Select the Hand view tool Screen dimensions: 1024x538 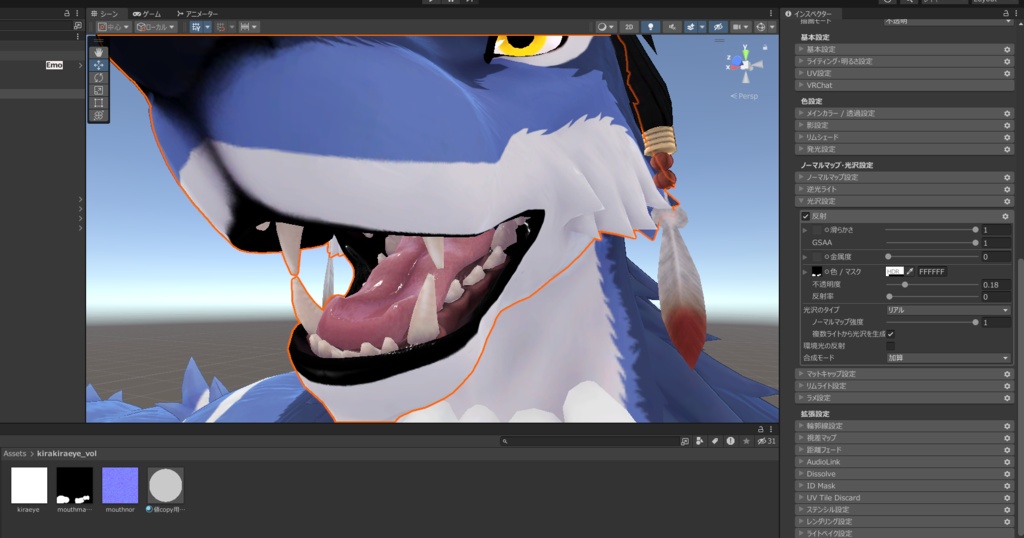(99, 52)
